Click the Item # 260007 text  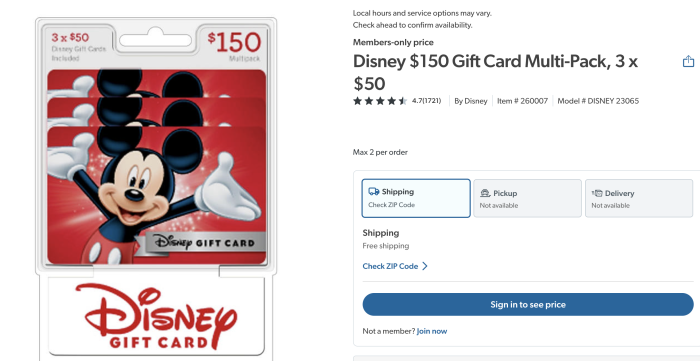click(x=522, y=101)
